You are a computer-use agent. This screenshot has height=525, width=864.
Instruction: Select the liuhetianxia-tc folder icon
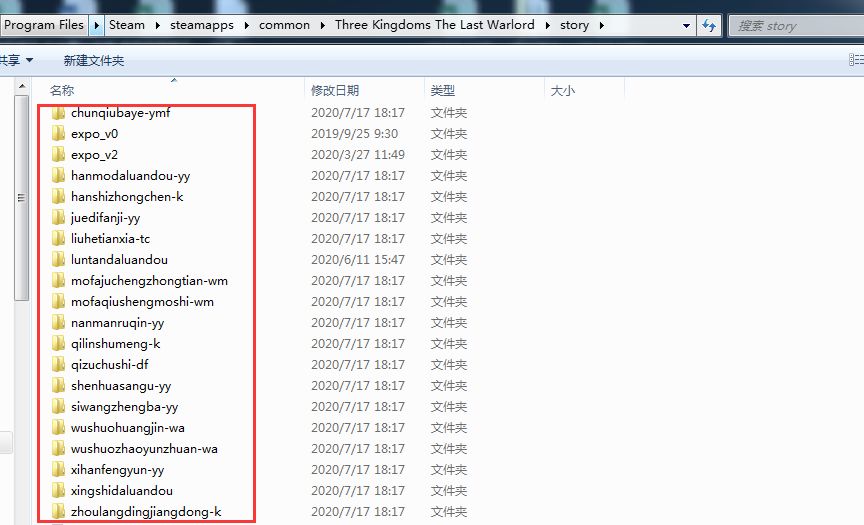pos(58,239)
